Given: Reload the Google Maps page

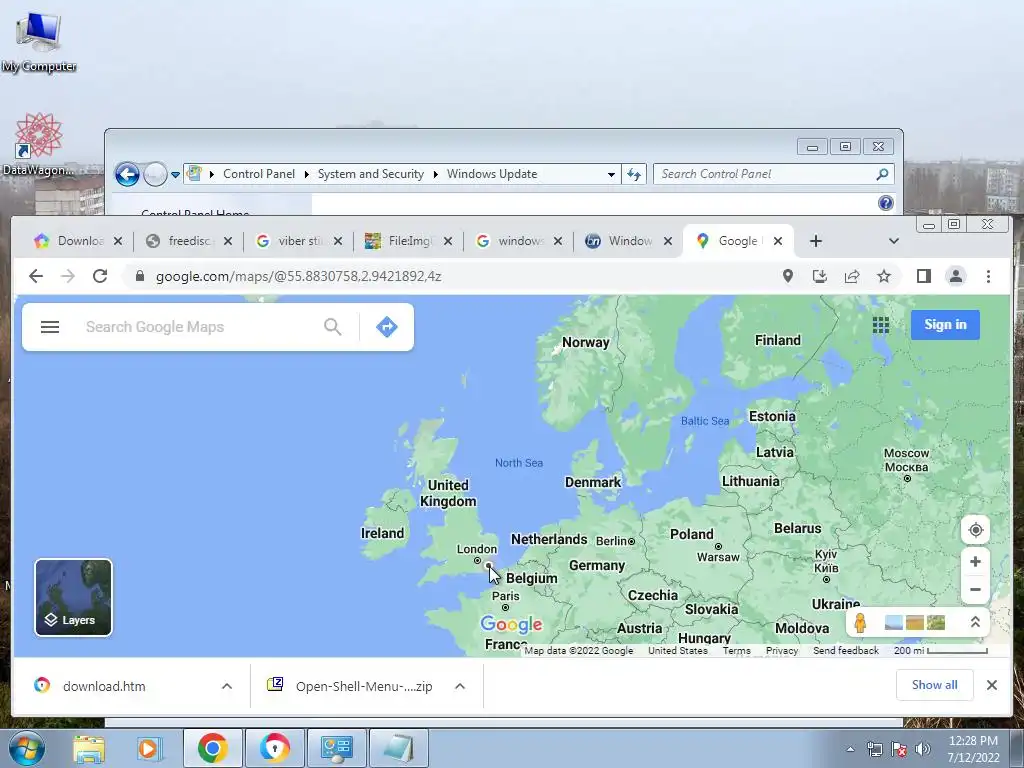Looking at the screenshot, I should (x=100, y=276).
